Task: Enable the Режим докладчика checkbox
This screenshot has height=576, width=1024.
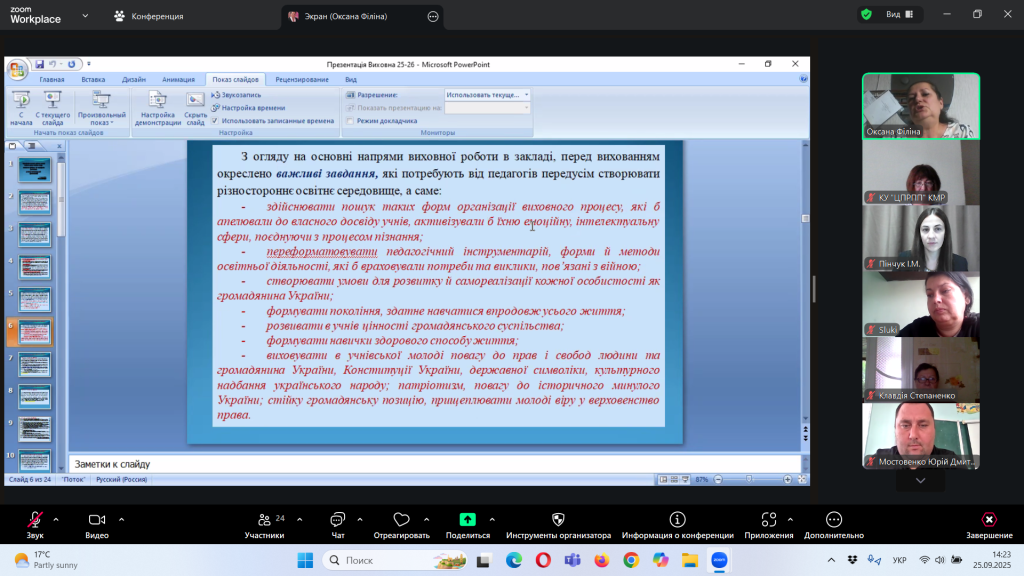Action: point(350,121)
